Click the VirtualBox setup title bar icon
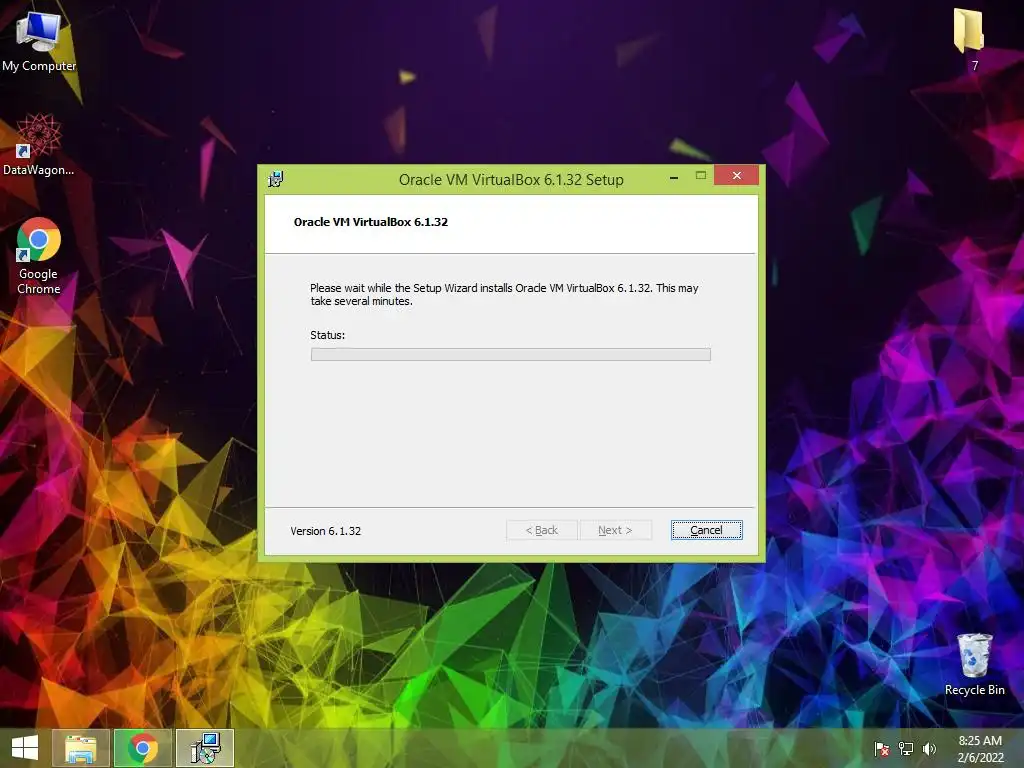Viewport: 1024px width, 768px height. pyautogui.click(x=276, y=179)
